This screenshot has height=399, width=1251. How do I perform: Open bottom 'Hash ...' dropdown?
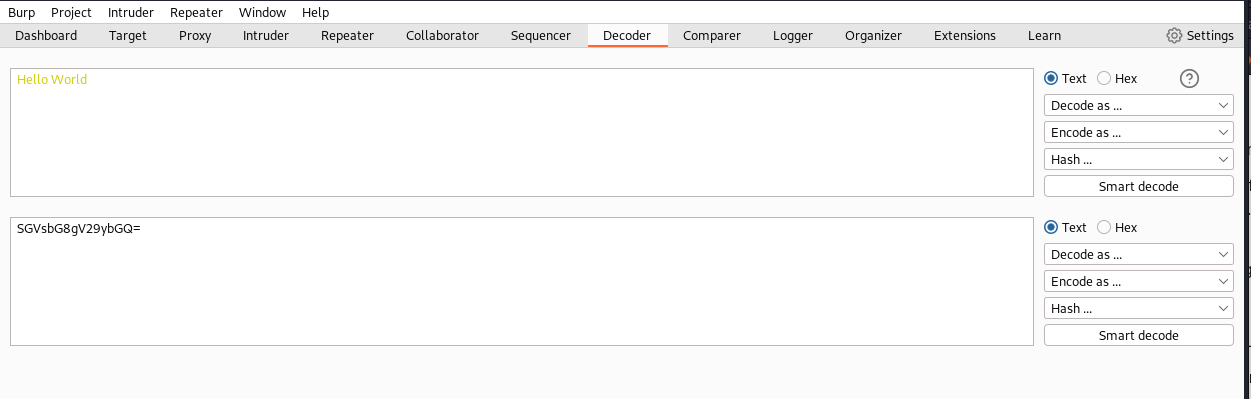coord(1138,308)
